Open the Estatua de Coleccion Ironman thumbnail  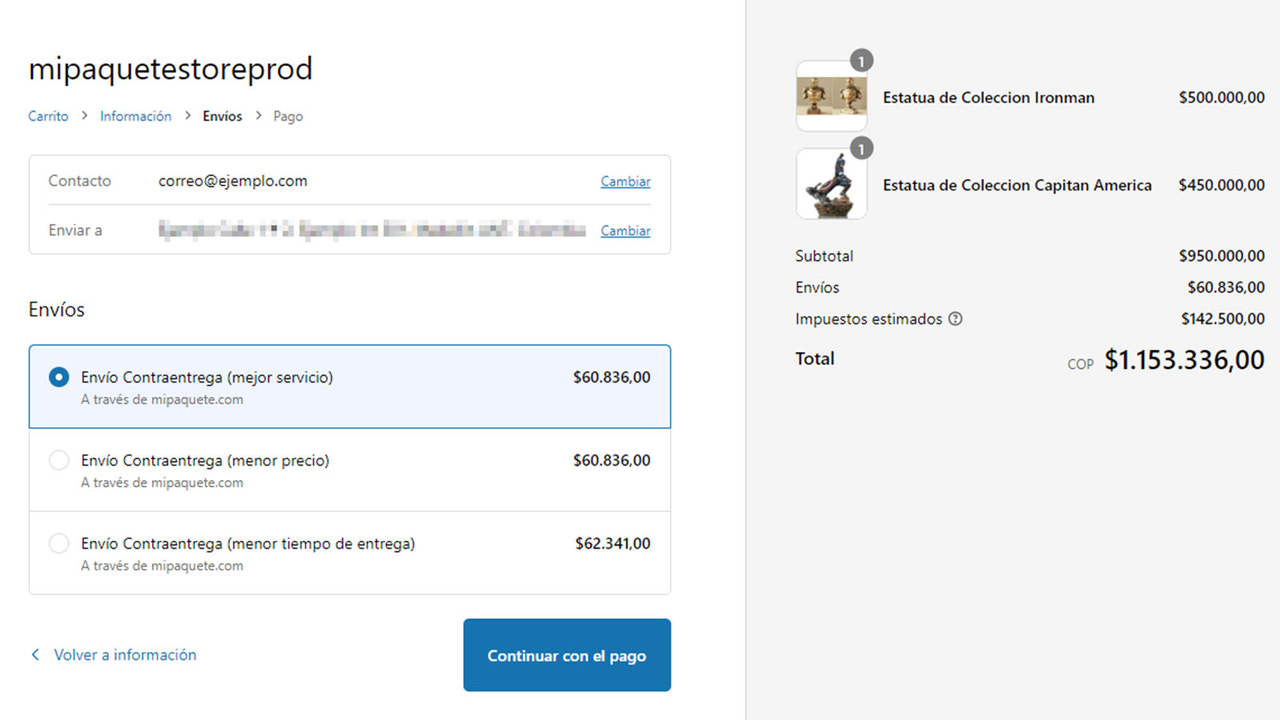pyautogui.click(x=831, y=96)
